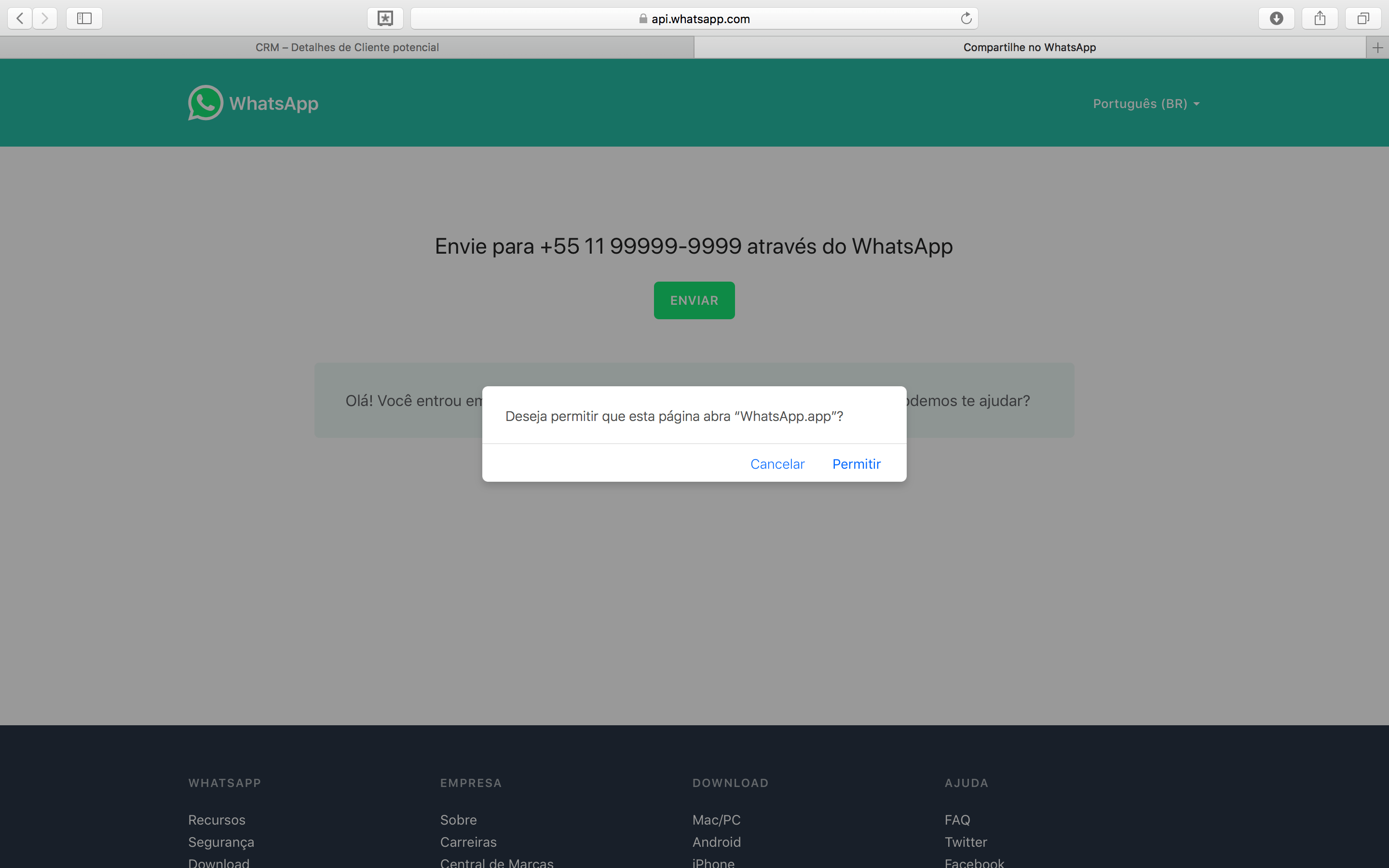
Task: Reload the page with the refresh icon
Action: (966, 18)
